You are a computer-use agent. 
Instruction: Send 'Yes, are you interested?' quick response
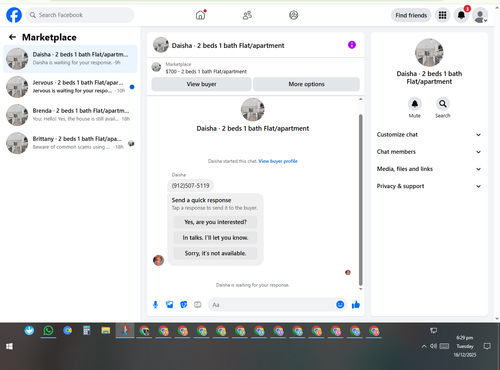pos(215,222)
